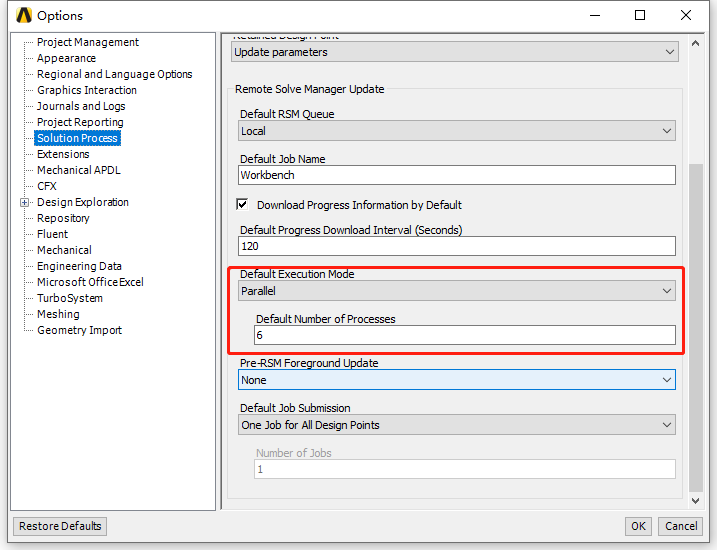Select TurboSystem item

point(70,298)
